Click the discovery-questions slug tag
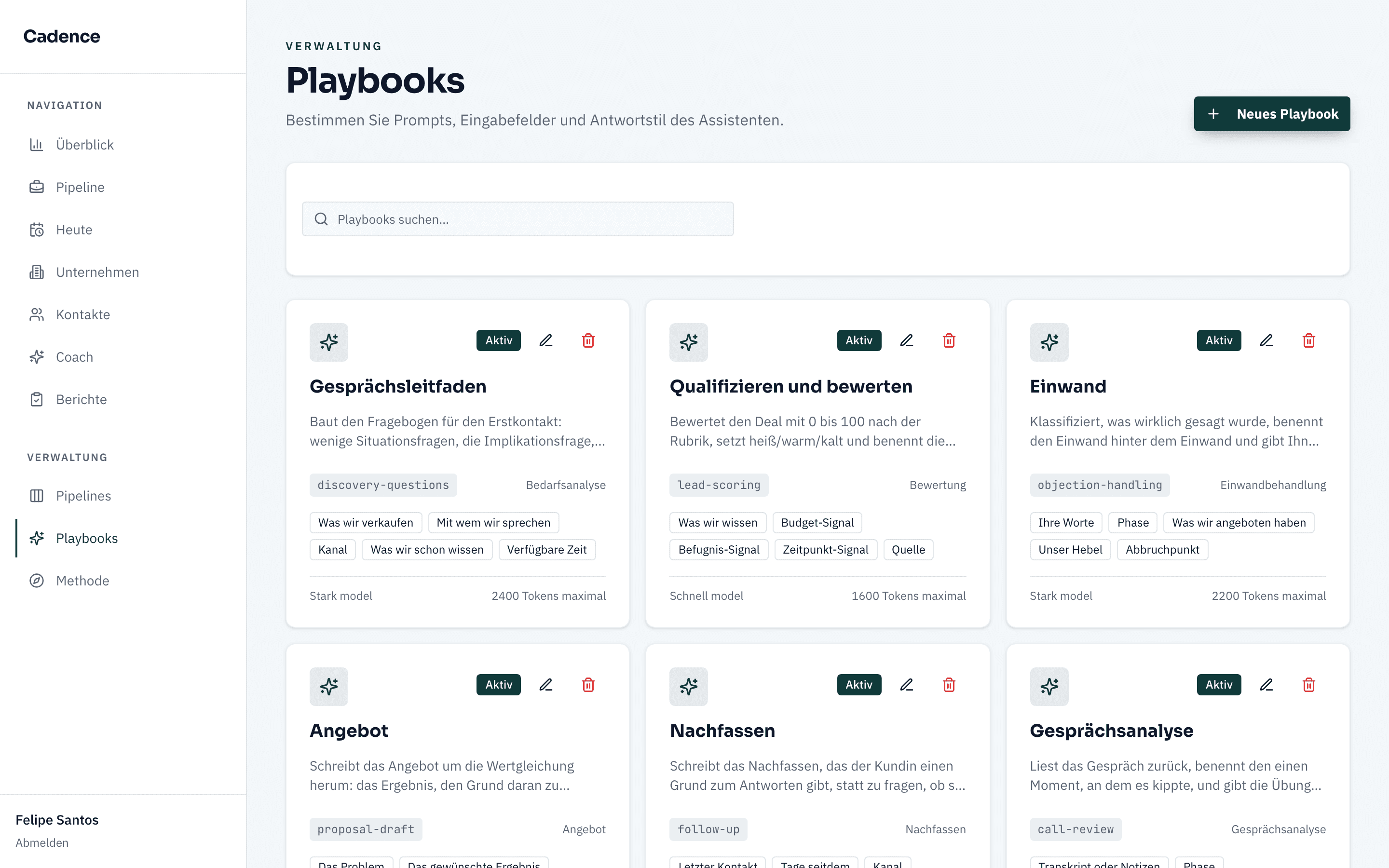 coord(383,485)
